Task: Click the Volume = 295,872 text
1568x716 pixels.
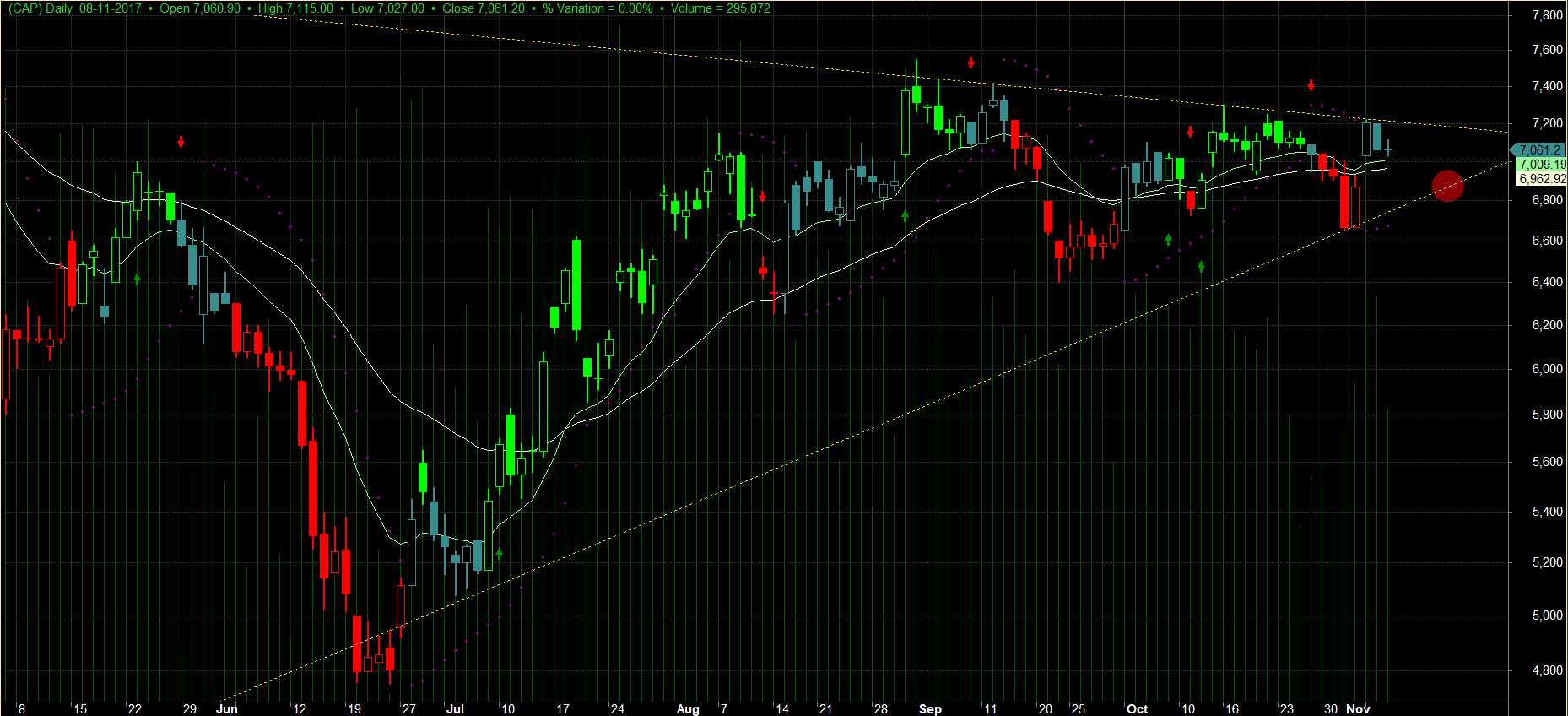Action: pos(721,8)
